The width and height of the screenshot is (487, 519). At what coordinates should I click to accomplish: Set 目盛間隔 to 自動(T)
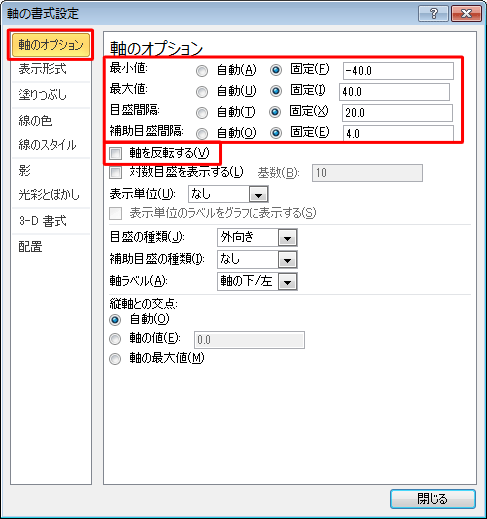(202, 113)
